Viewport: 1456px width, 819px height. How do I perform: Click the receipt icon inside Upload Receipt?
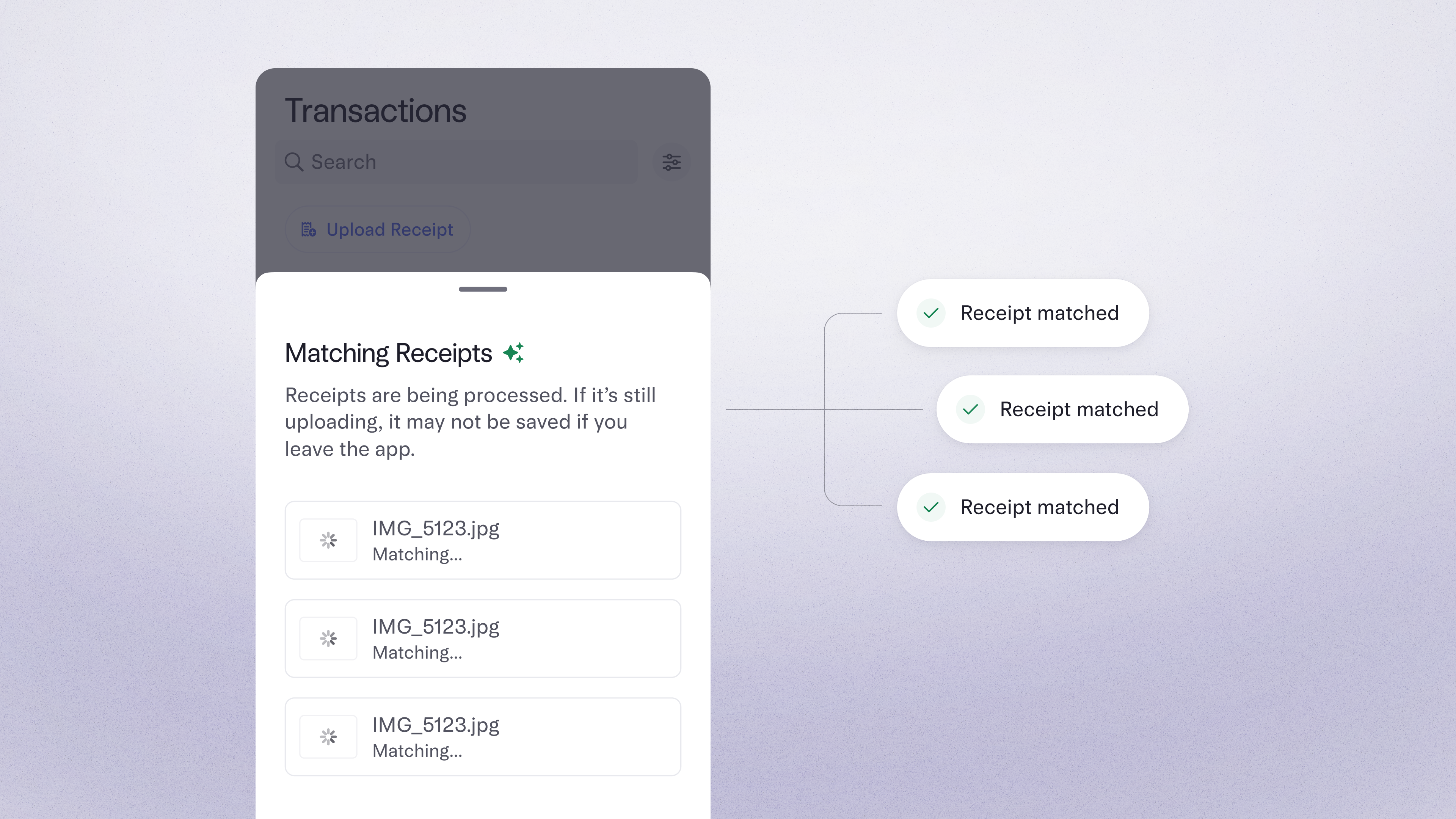coord(308,229)
